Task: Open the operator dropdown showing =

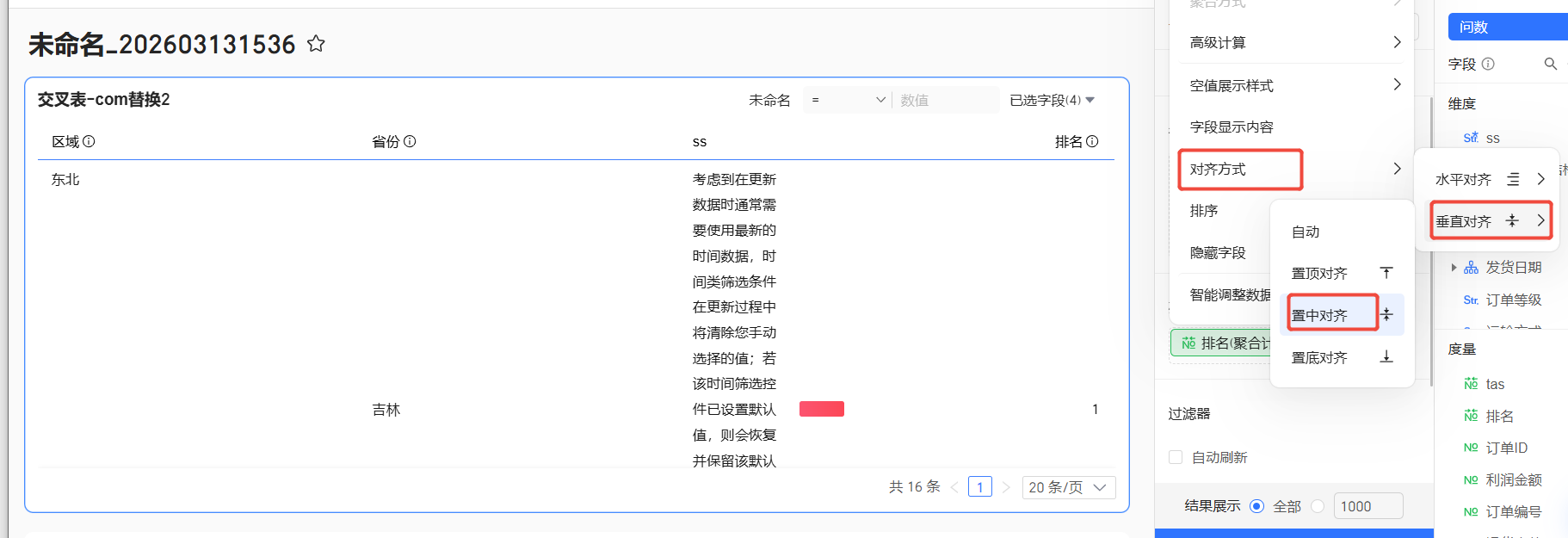Action: (848, 100)
